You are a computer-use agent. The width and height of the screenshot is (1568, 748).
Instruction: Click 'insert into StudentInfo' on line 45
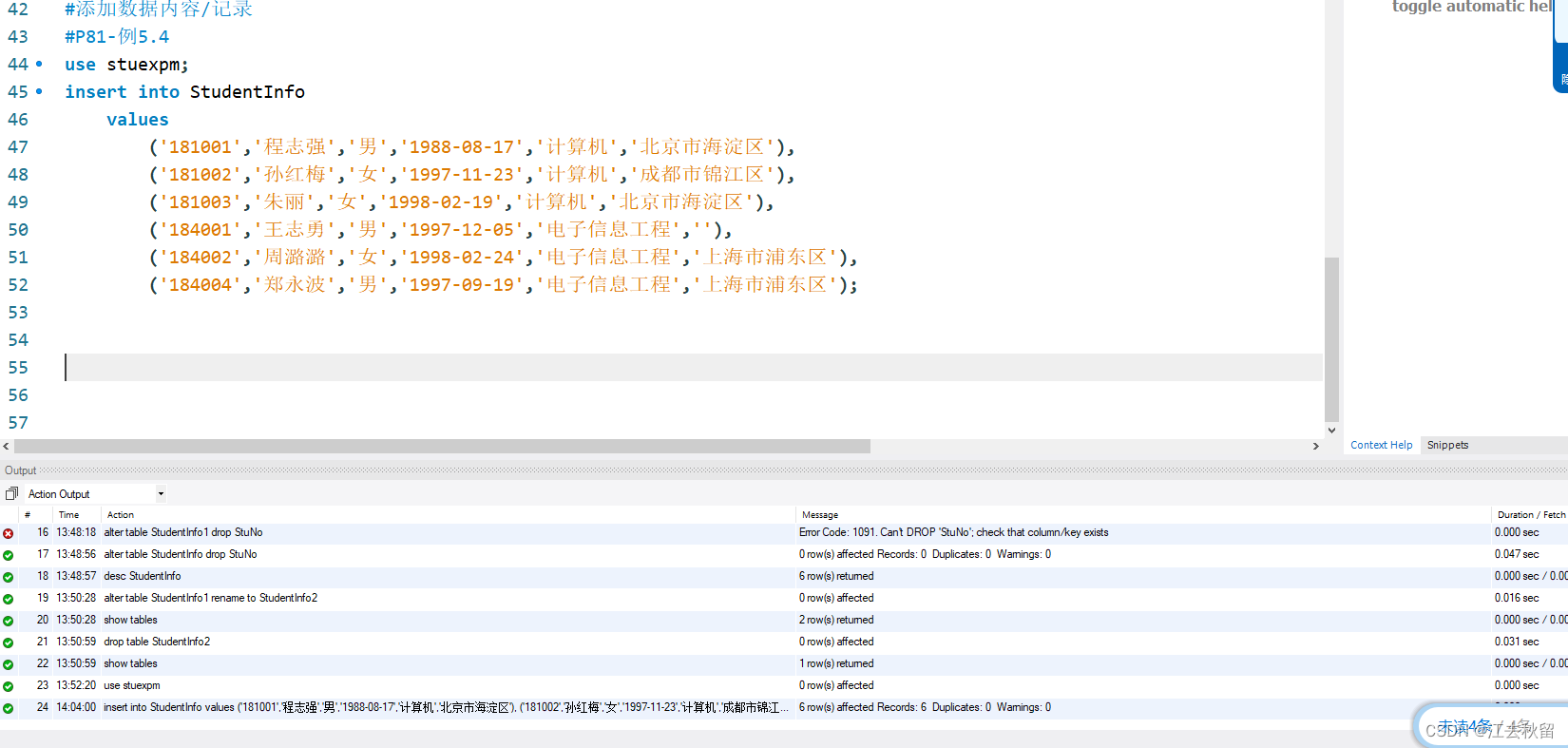pos(184,92)
